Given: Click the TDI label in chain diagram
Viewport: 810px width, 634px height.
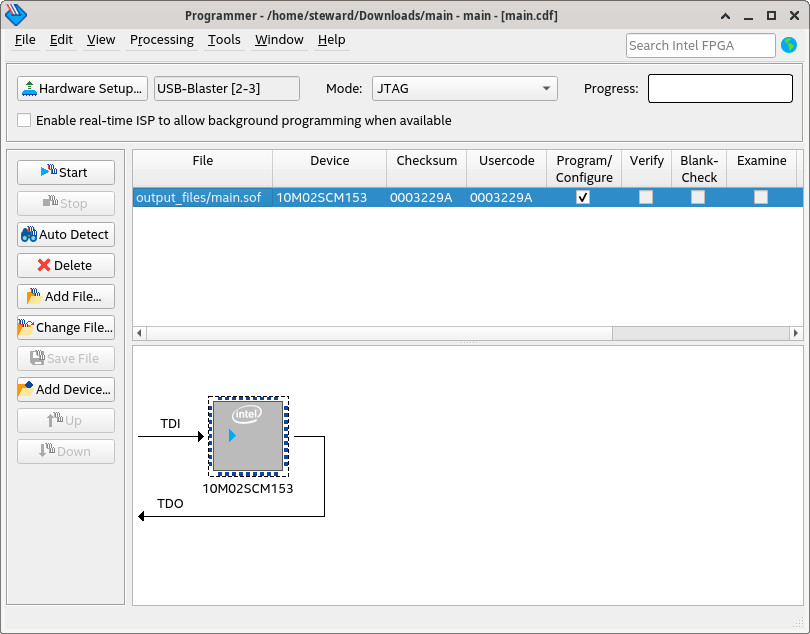Looking at the screenshot, I should click(170, 424).
